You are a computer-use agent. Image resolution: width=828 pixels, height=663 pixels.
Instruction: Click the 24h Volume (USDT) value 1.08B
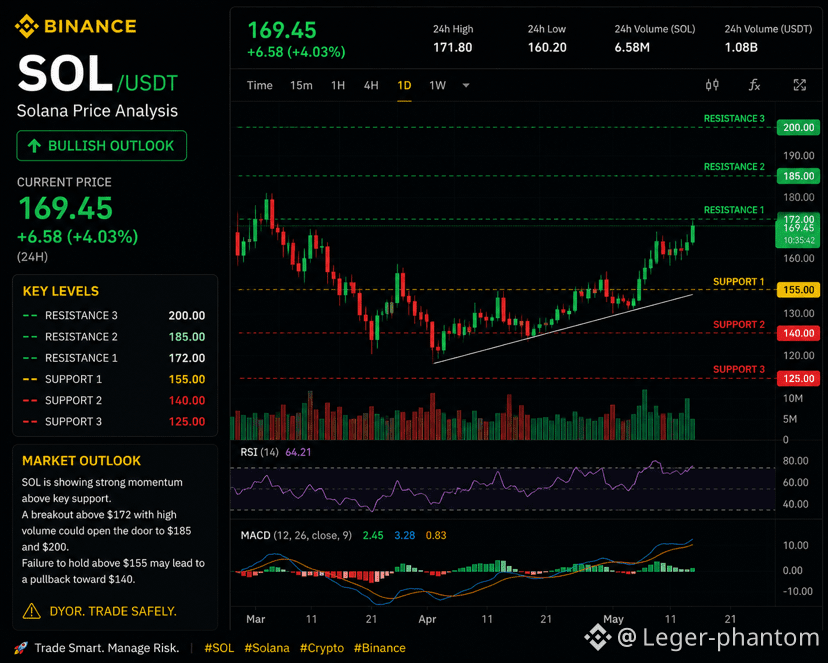click(741, 48)
